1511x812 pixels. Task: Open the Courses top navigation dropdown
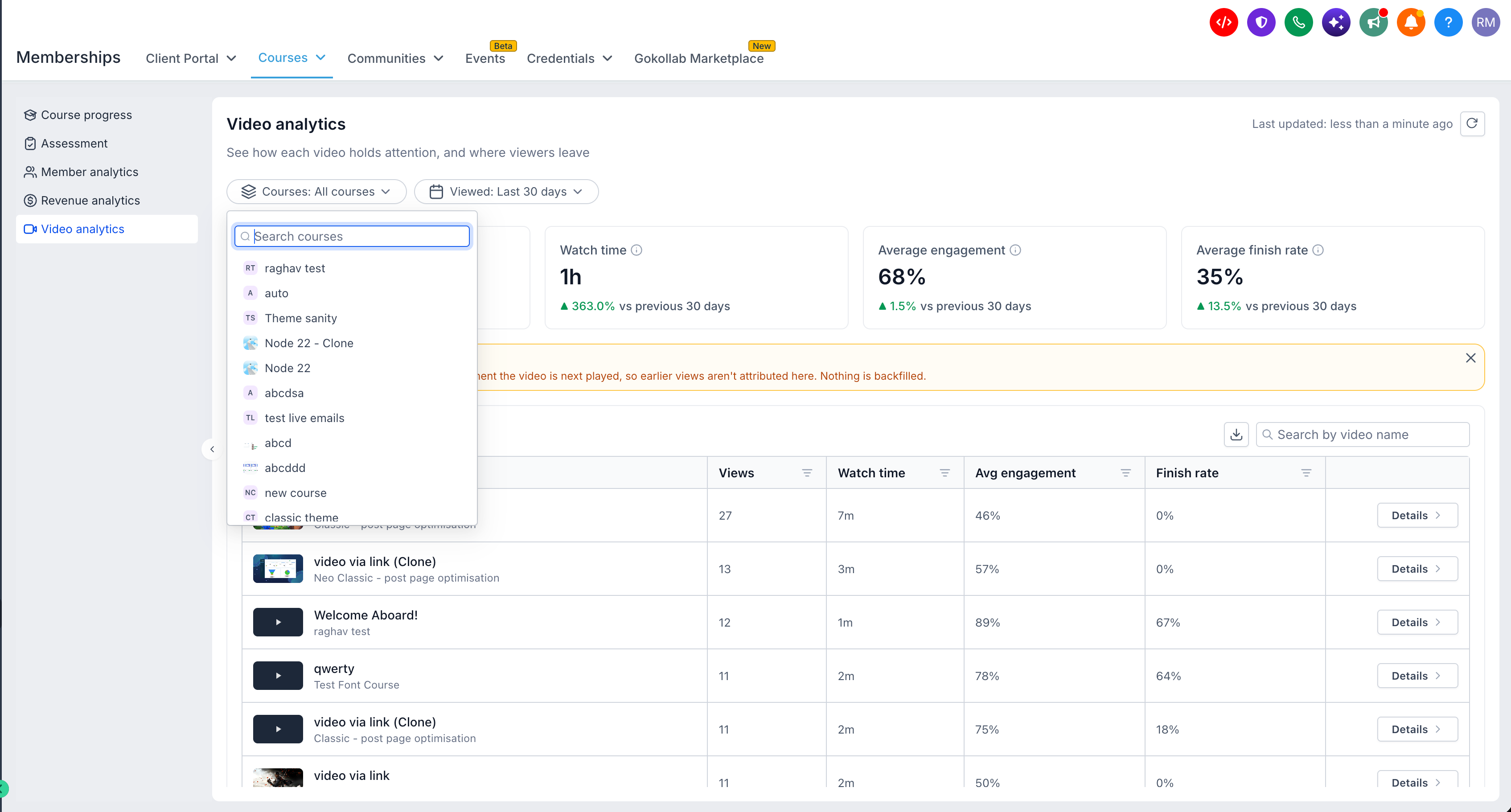(292, 57)
